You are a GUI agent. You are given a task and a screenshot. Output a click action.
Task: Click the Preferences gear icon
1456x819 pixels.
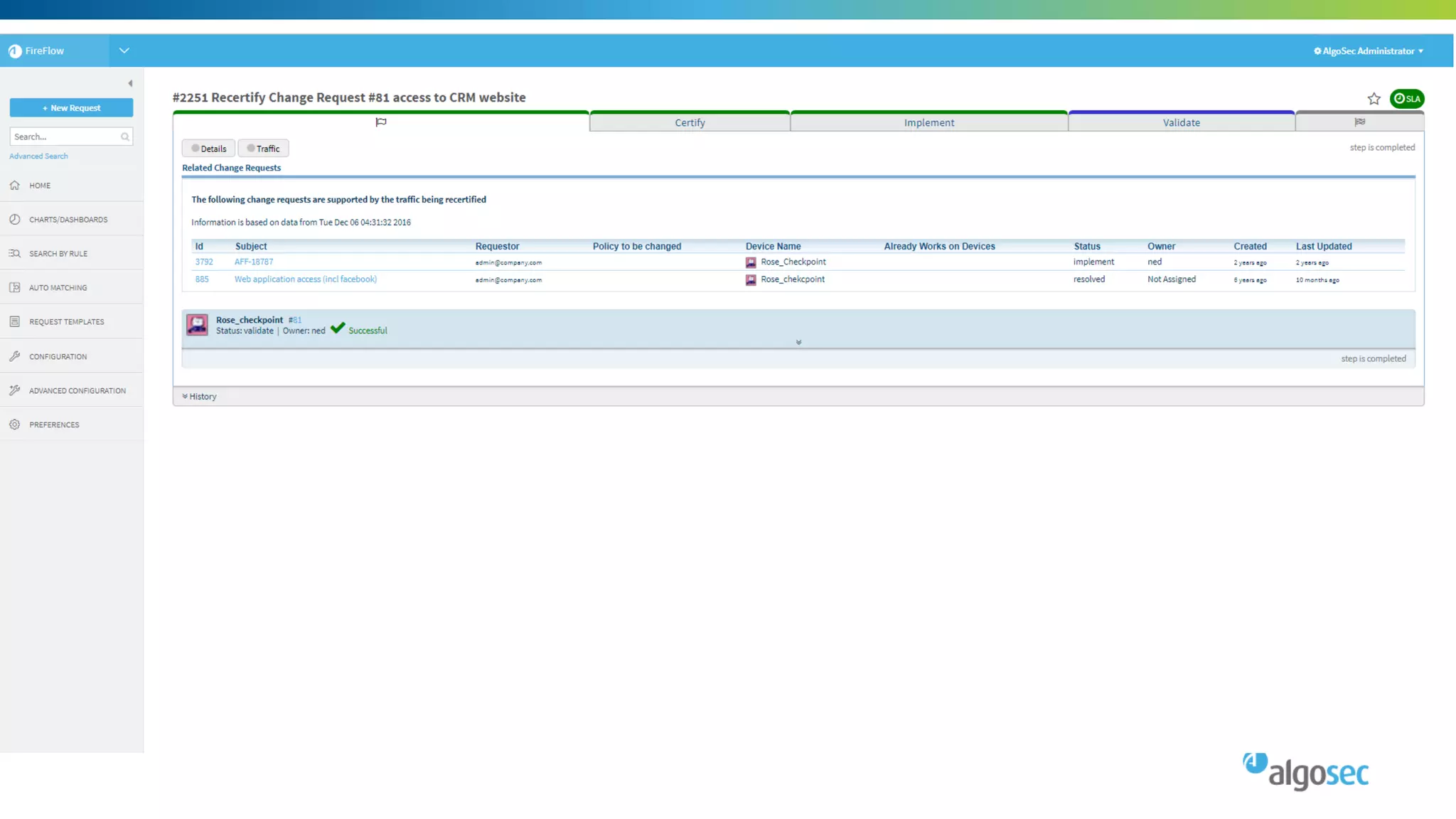click(15, 425)
